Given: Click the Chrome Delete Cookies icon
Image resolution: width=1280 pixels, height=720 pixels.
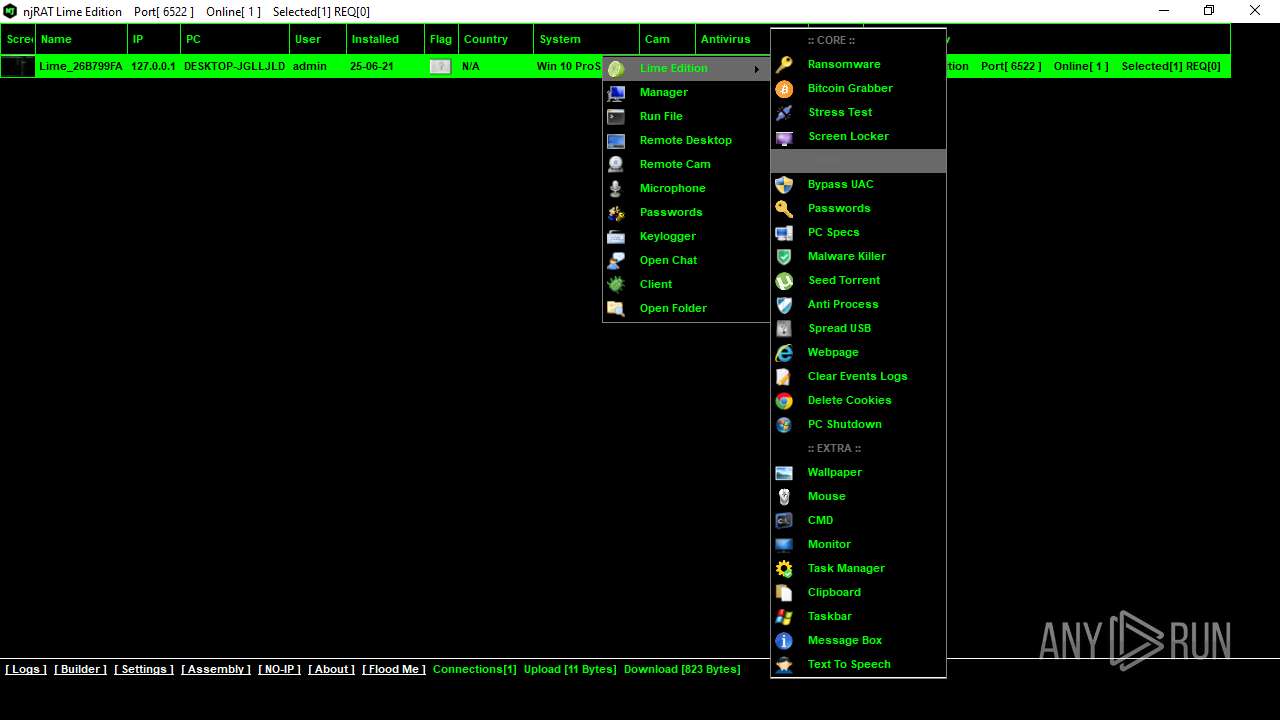Looking at the screenshot, I should click(785, 400).
